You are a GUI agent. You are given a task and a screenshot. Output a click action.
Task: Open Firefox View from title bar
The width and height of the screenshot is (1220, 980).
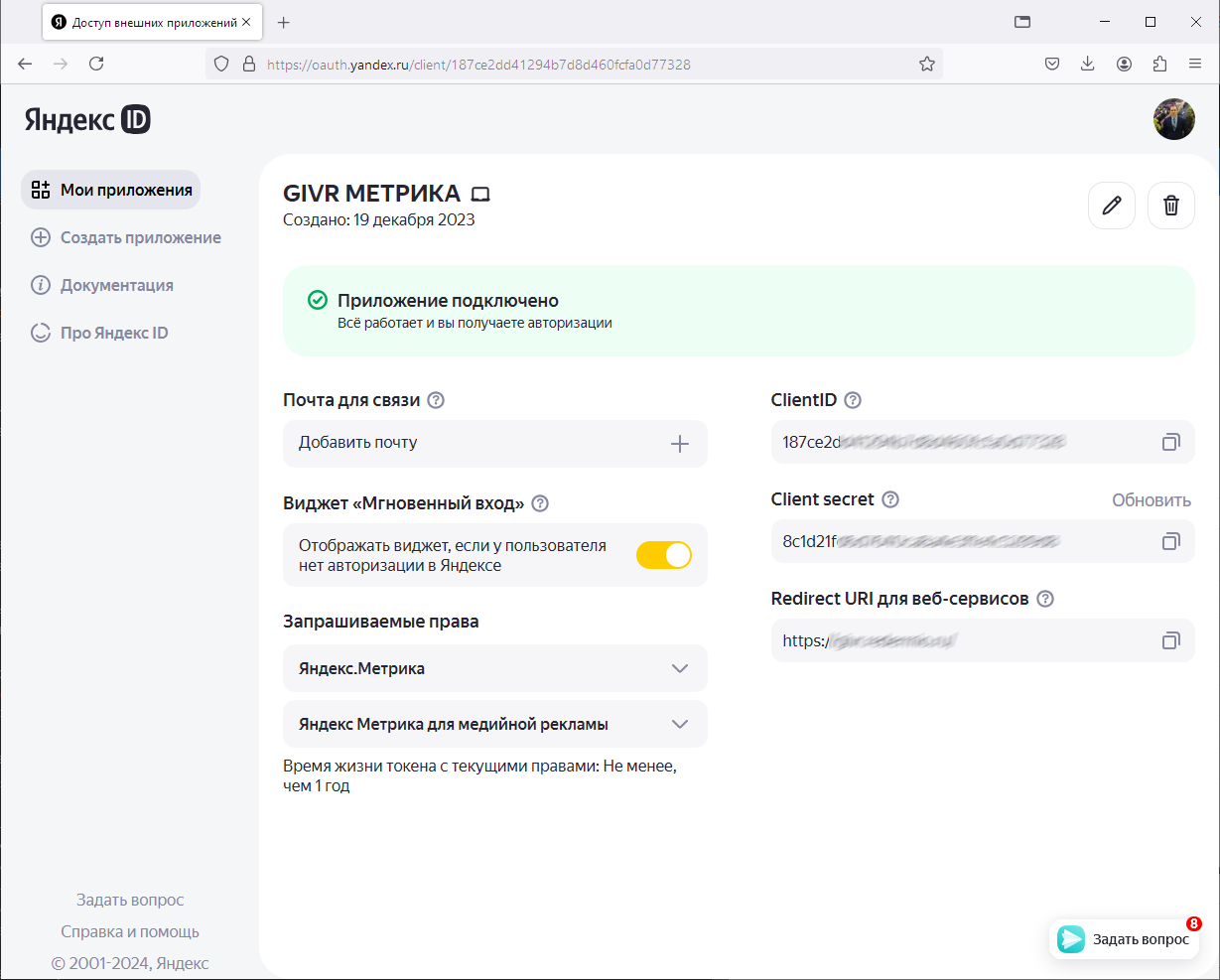(1021, 22)
